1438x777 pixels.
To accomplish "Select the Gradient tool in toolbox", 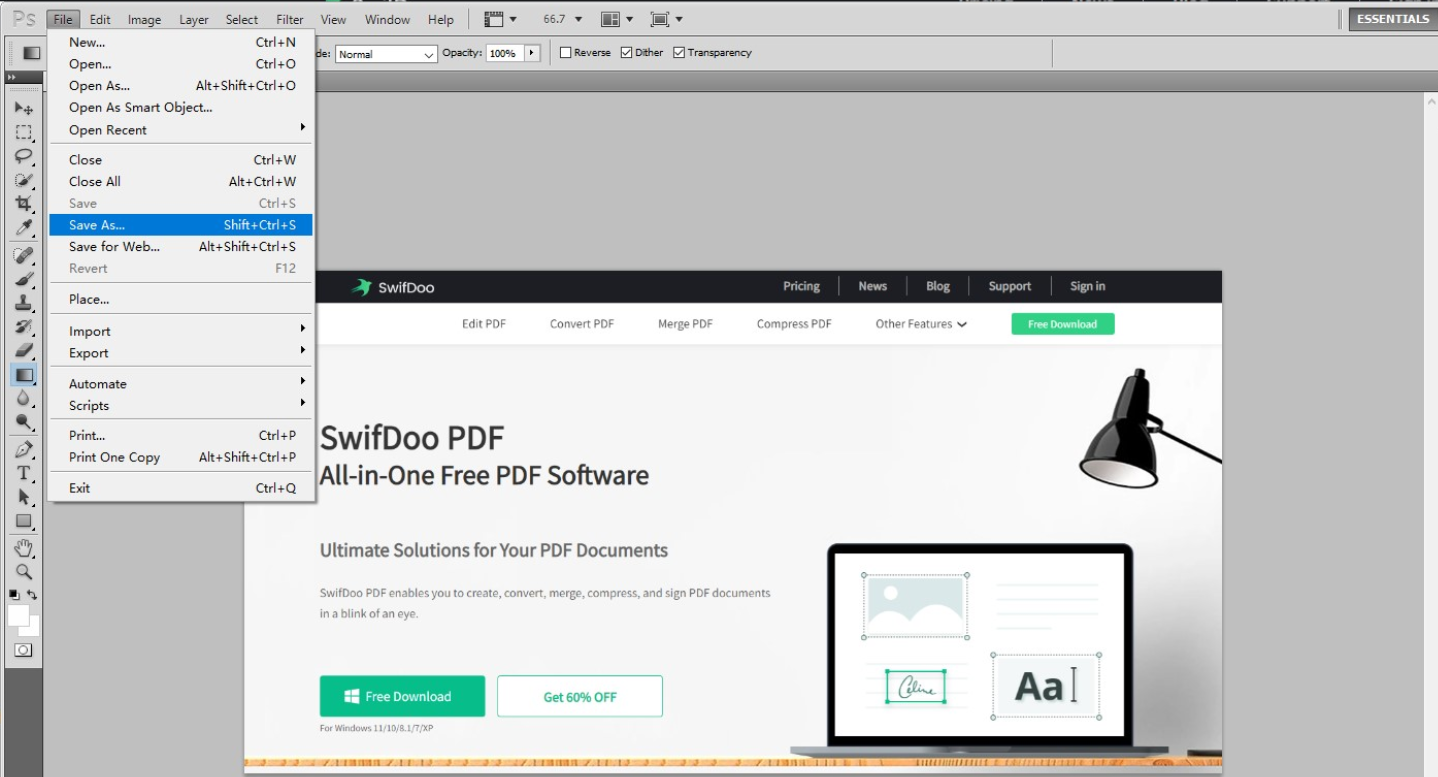I will 24,375.
